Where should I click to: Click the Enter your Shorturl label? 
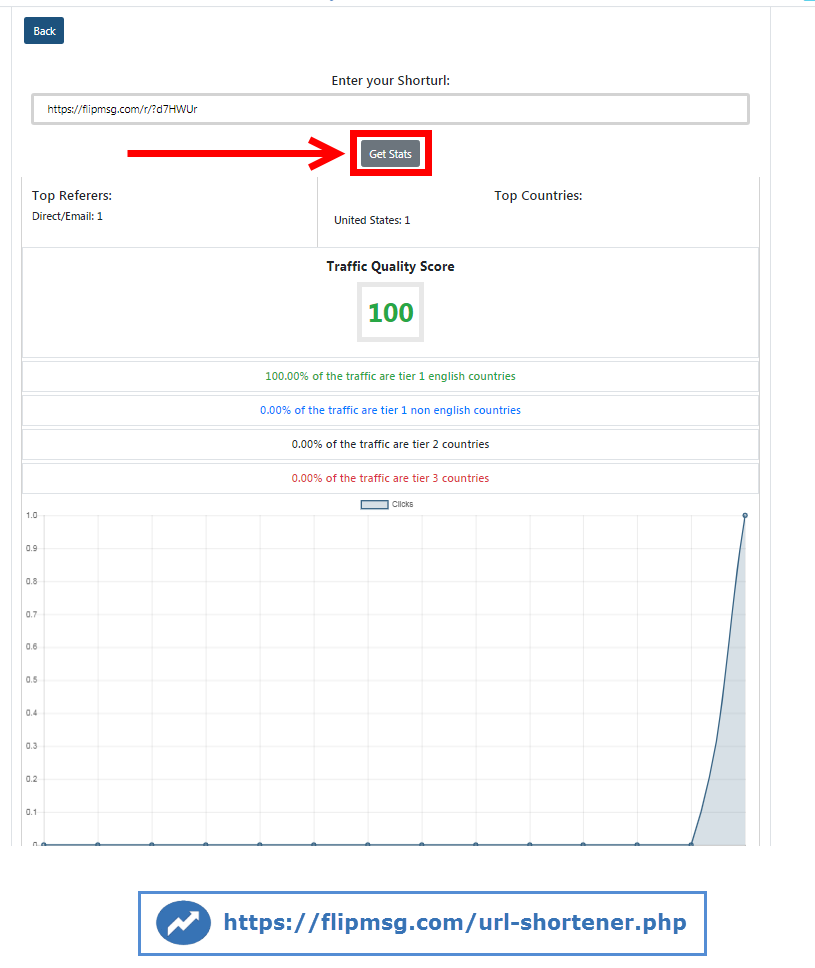pos(390,81)
